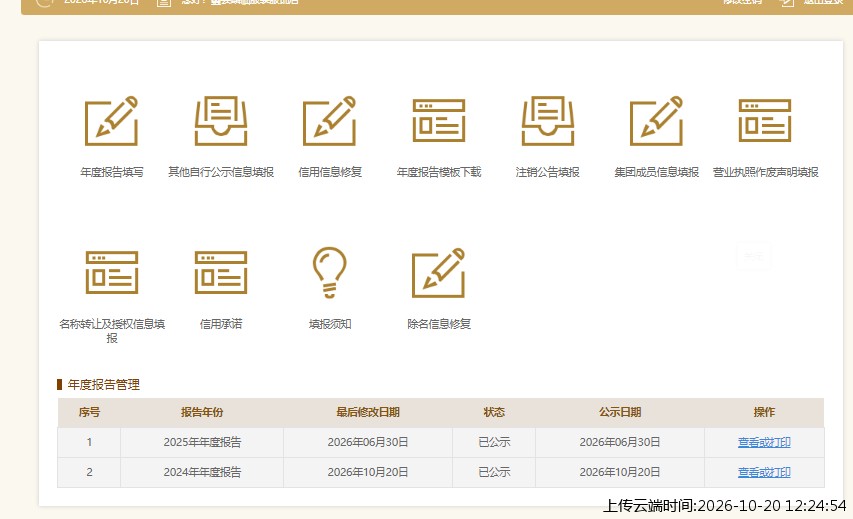Viewport: 853px width, 519px height.
Task: Select the 2025年年度报告 cell
Action: pos(202,442)
